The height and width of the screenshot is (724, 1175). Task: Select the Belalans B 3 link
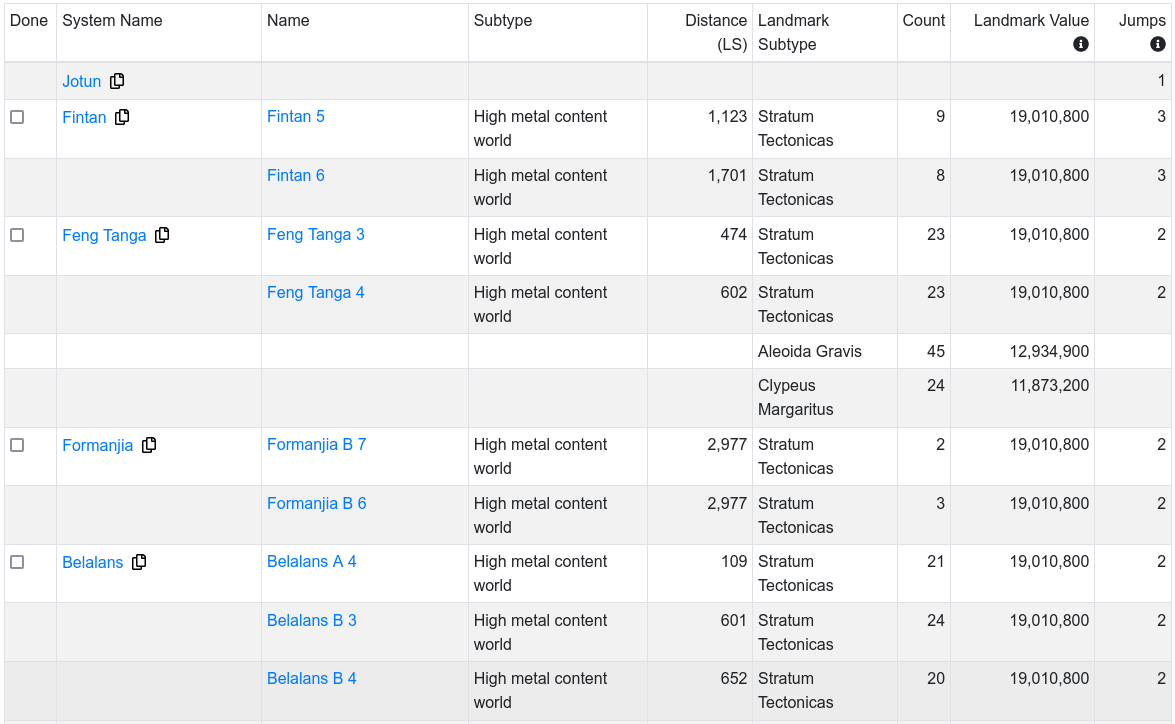311,620
